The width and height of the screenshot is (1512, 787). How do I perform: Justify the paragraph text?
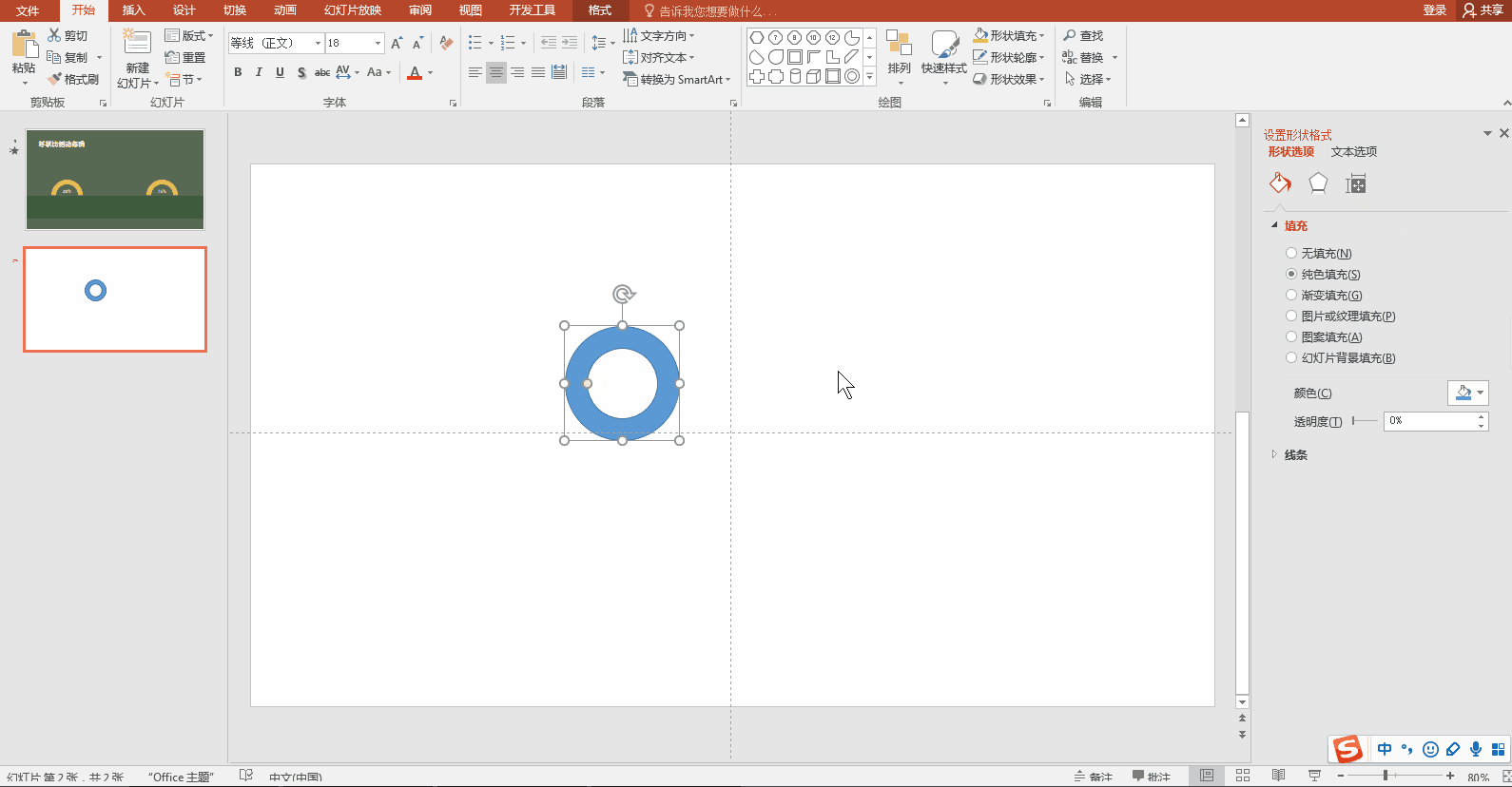coord(538,72)
